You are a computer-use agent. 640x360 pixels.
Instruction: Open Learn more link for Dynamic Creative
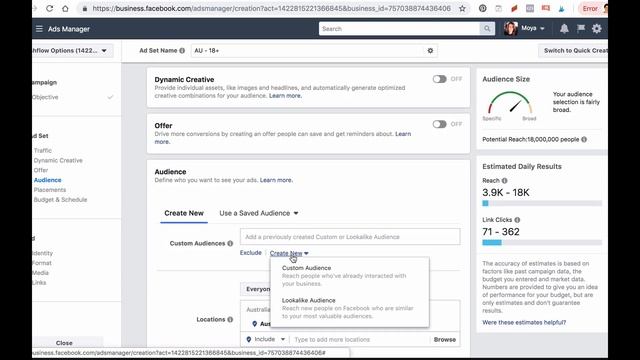tap(285, 96)
